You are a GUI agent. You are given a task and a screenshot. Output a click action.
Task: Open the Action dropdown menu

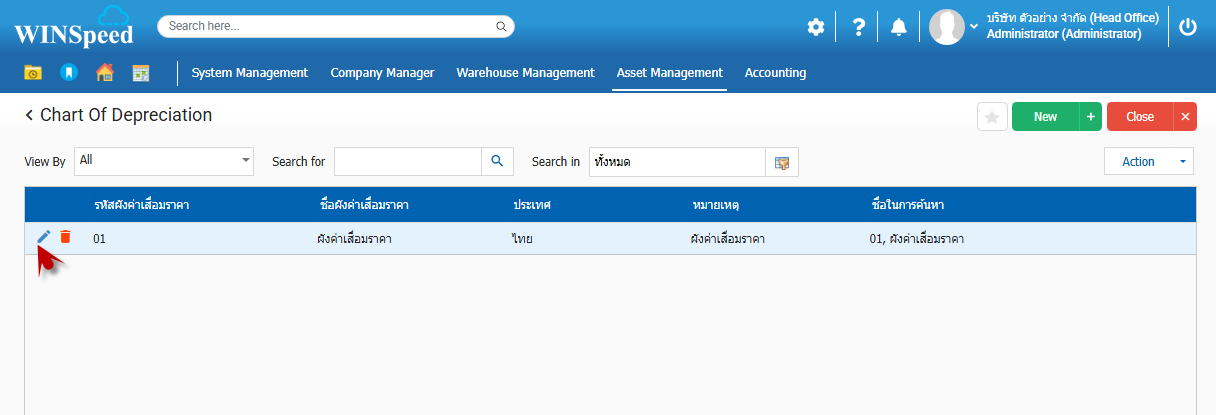(x=1148, y=161)
